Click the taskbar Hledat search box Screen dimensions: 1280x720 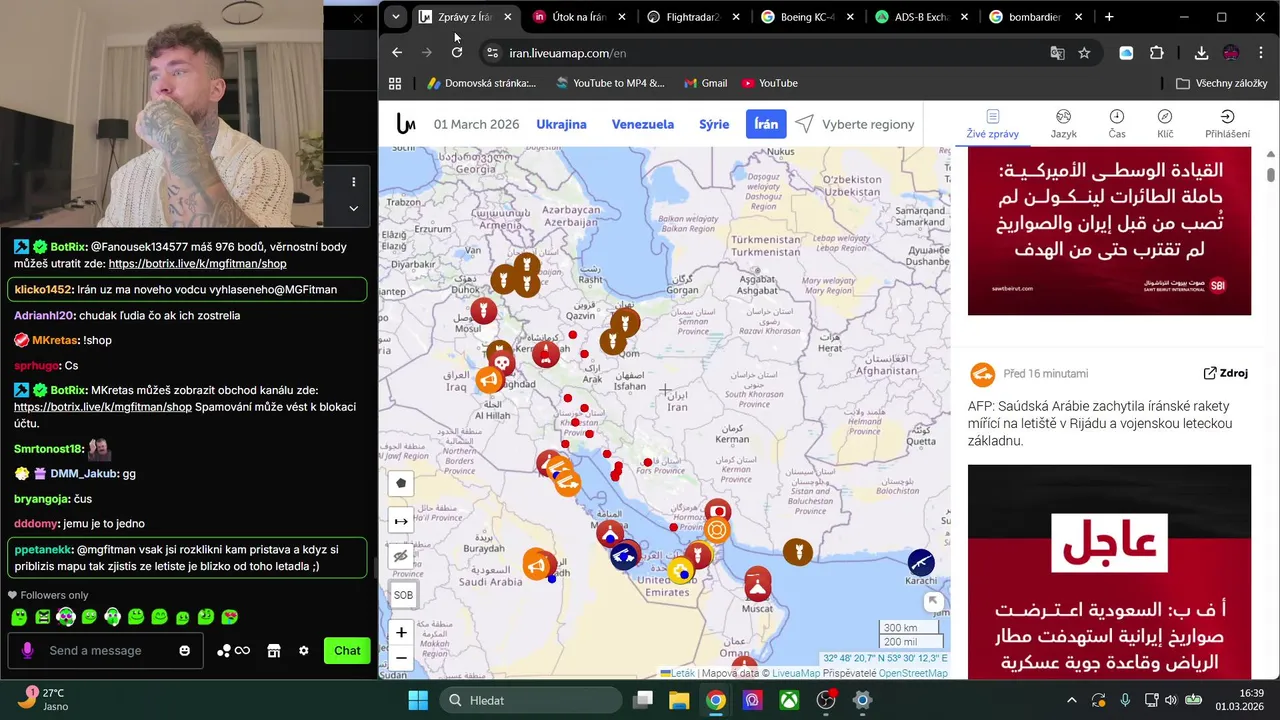pos(531,700)
